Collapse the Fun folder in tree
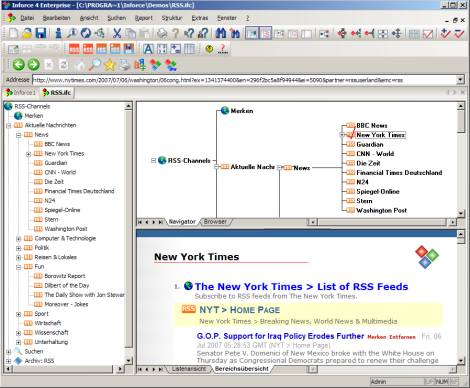This screenshot has width=470, height=388. pyautogui.click(x=19, y=267)
